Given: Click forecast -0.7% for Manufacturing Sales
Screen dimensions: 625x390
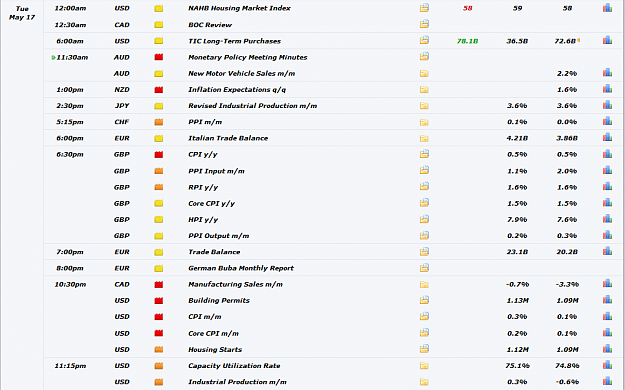Looking at the screenshot, I should click(x=517, y=284).
